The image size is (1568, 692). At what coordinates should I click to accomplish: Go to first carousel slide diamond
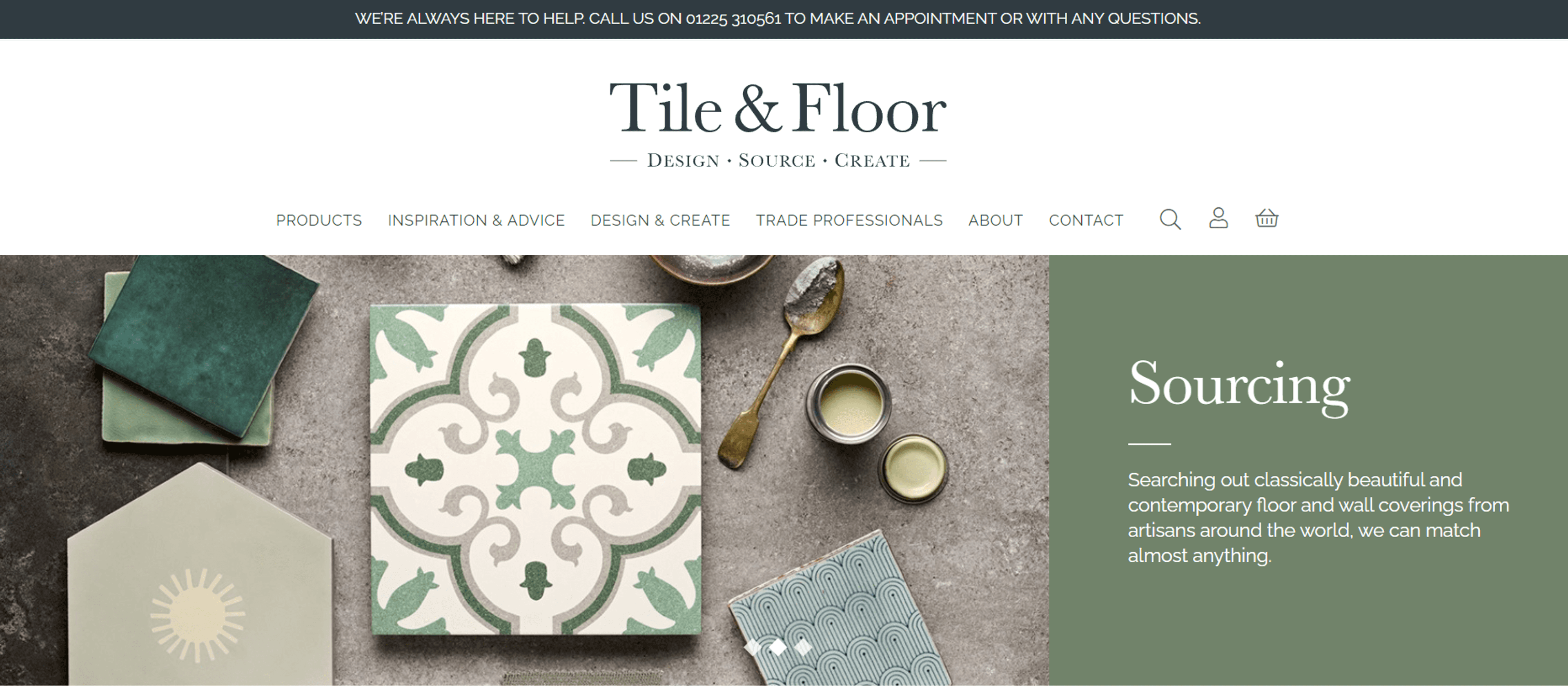(753, 647)
